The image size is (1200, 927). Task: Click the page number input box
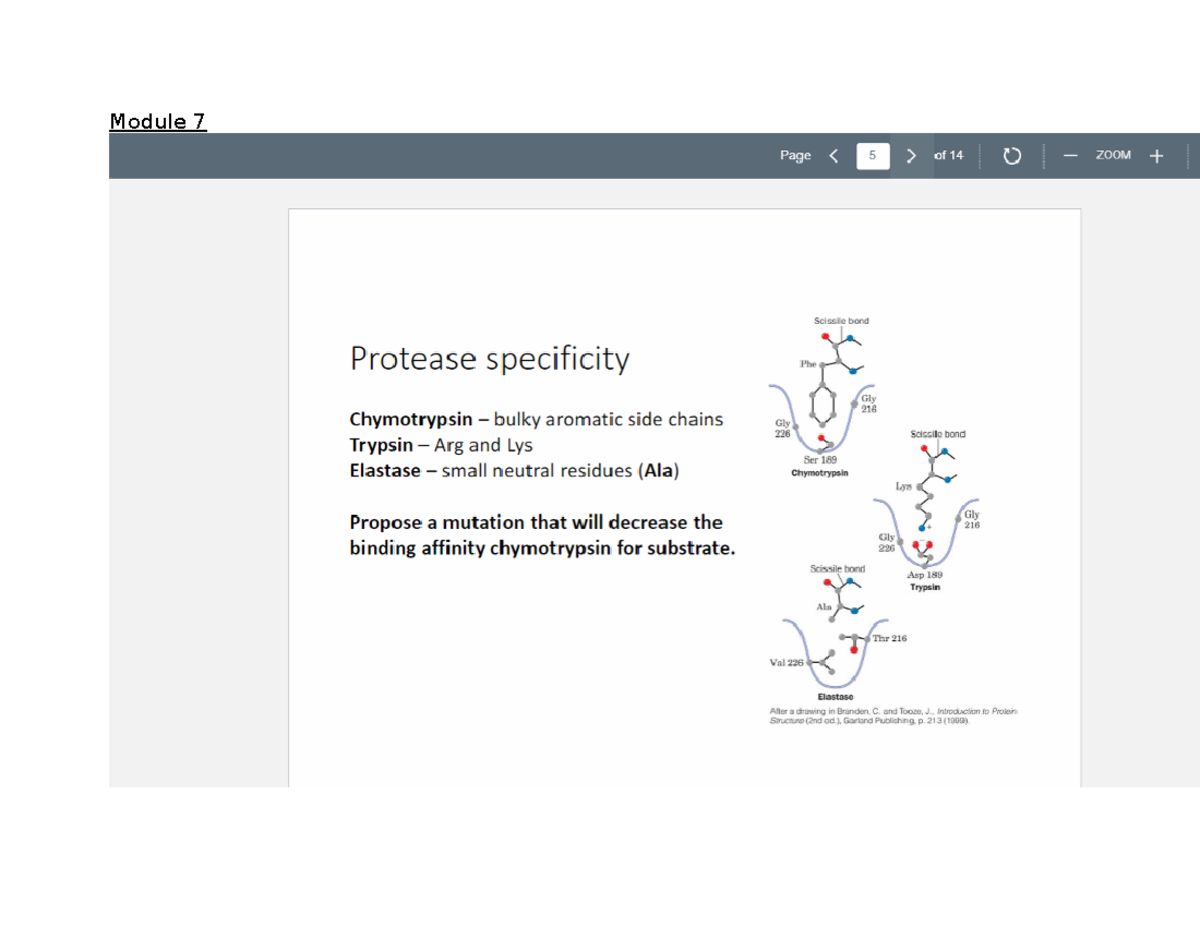coord(872,155)
